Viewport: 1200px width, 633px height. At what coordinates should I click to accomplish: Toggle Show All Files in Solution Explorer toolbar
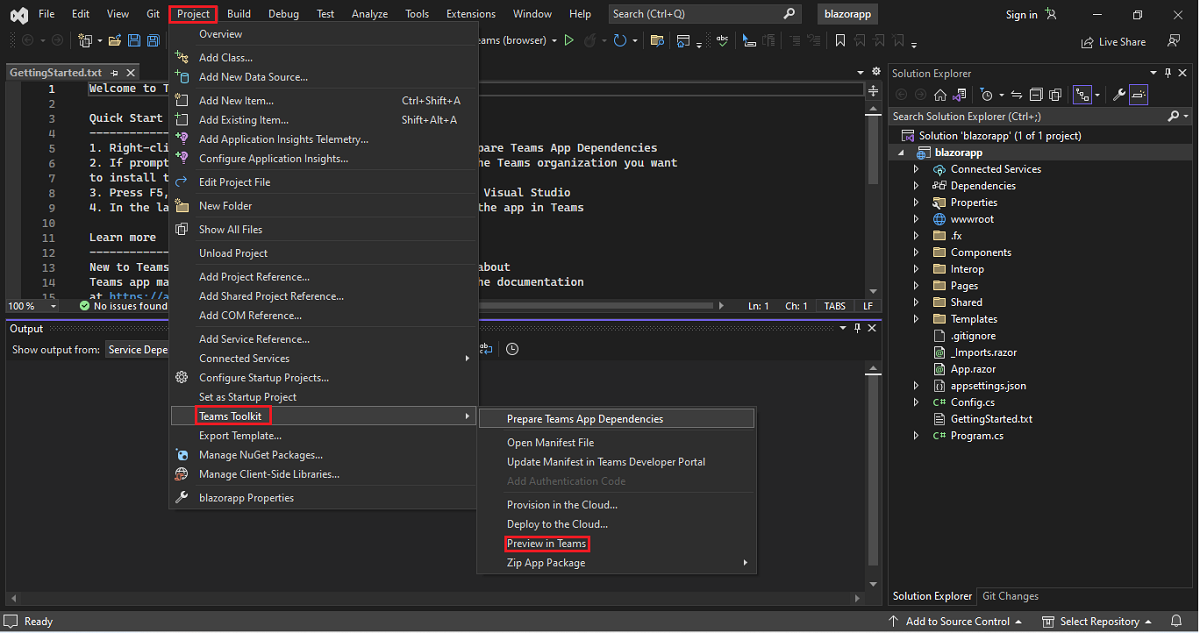coord(1055,95)
